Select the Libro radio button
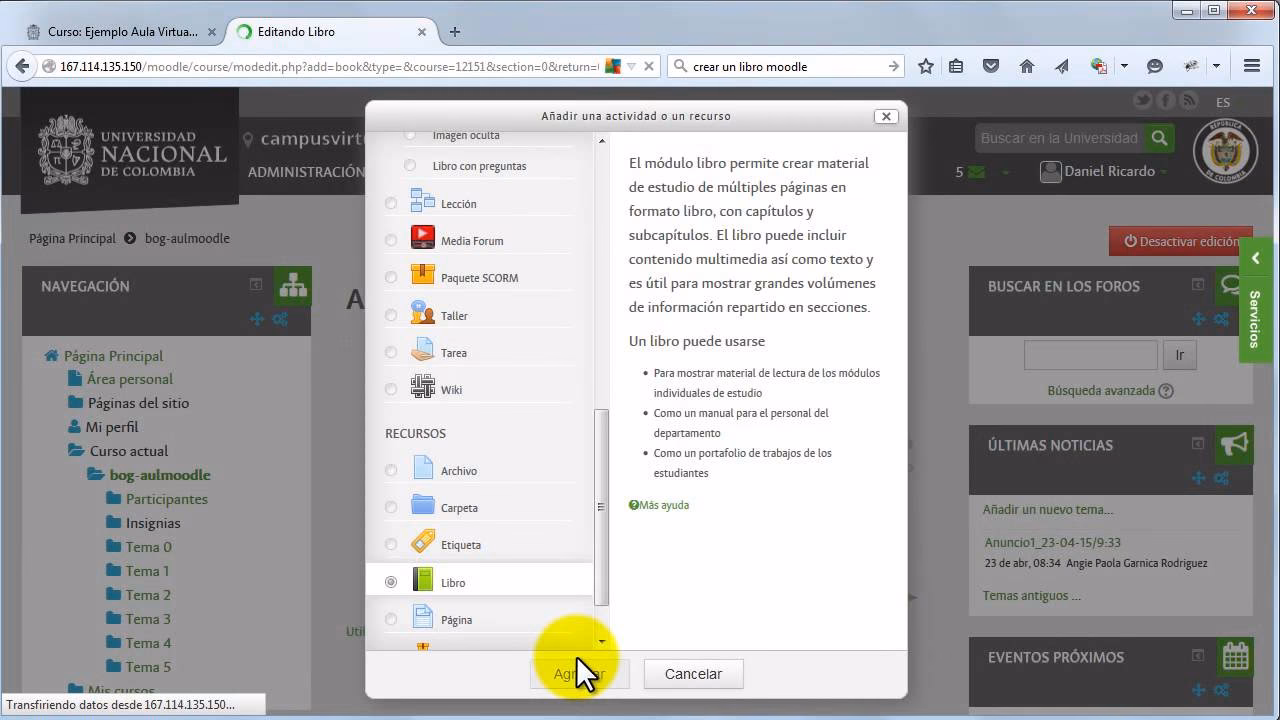 point(390,581)
